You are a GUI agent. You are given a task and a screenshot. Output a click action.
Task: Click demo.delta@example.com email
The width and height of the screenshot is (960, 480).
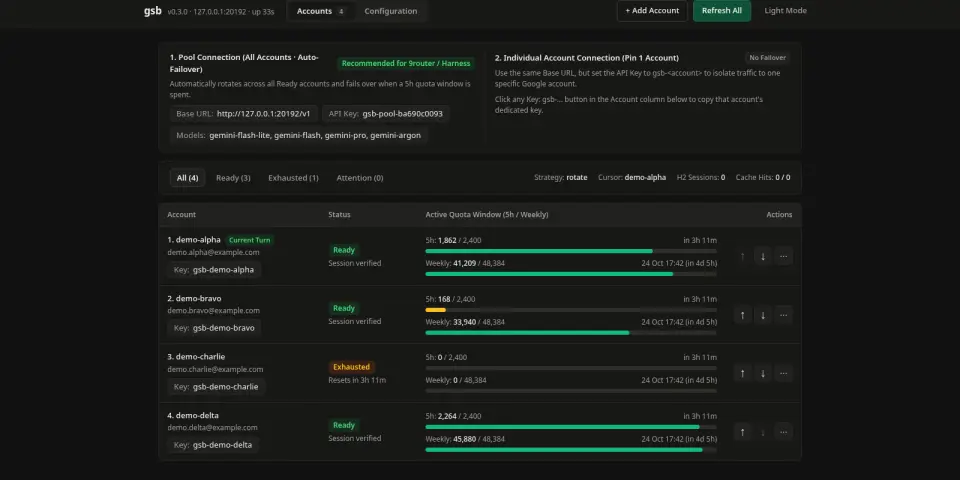[x=212, y=427]
